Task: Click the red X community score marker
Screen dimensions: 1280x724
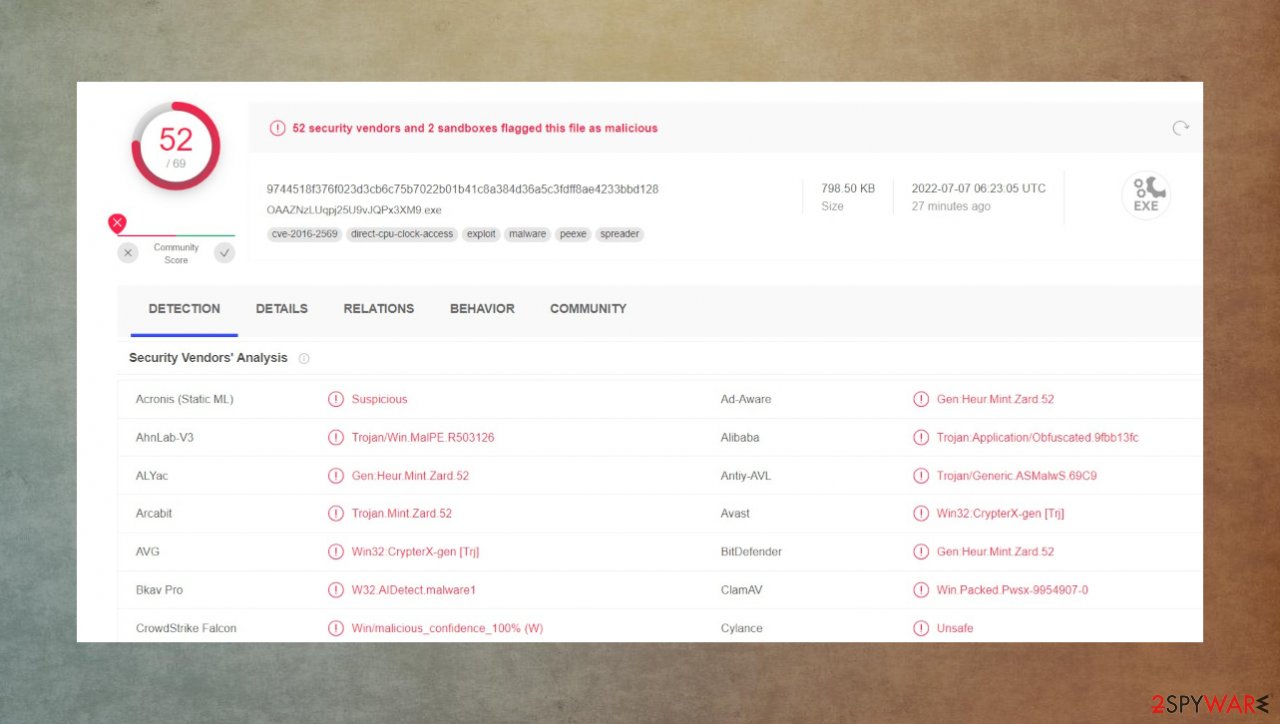Action: 117,223
